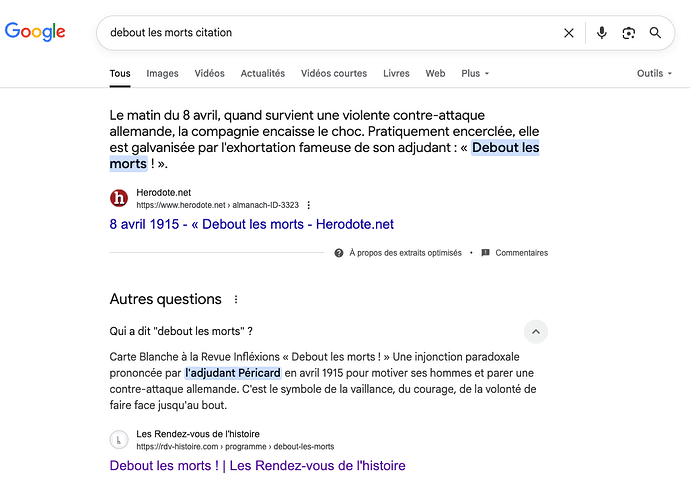Click the Google logo
The height and width of the screenshot is (482, 690).
35,32
